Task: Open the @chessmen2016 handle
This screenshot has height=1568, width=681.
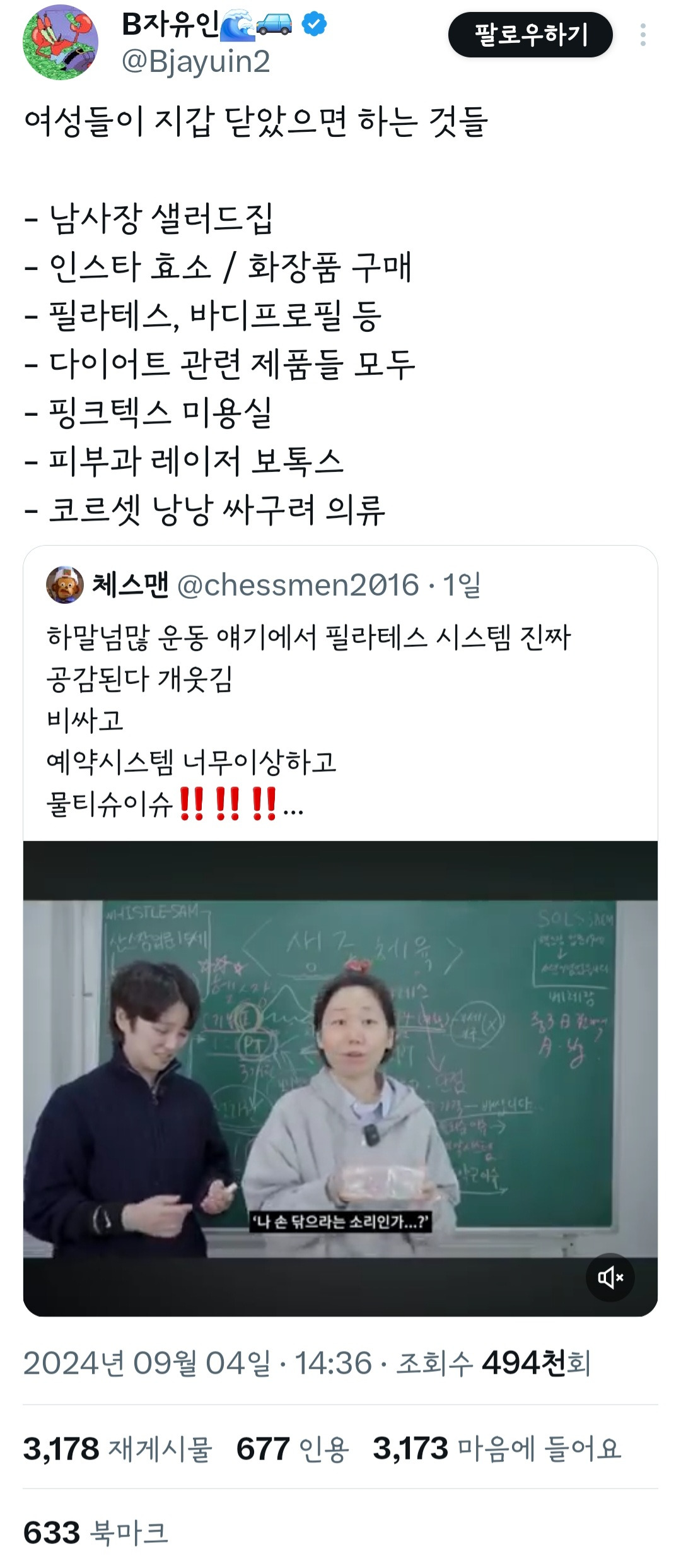Action: pos(298,585)
